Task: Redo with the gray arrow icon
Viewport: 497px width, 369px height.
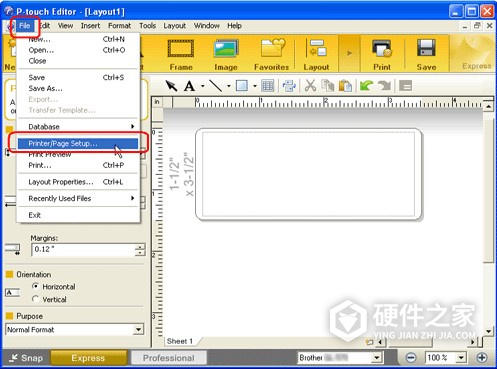Action: tap(384, 86)
